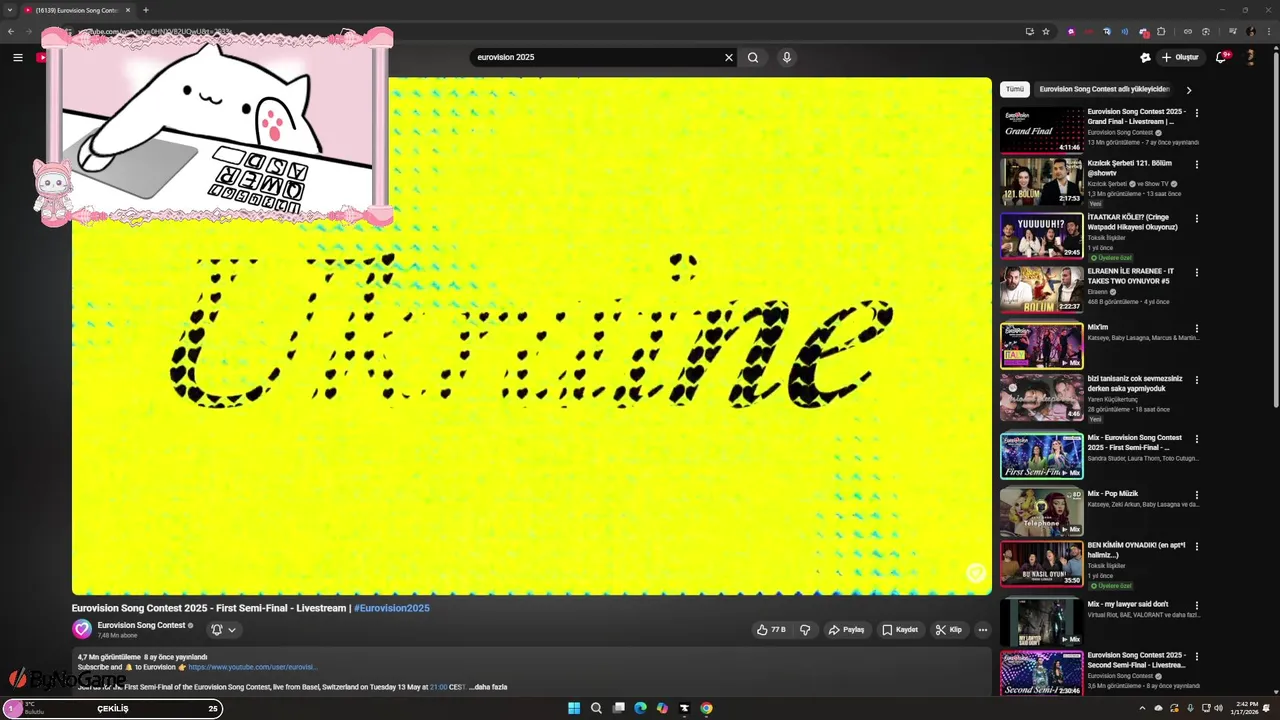
Task: Click the sparkle icon beside Oluştur
Action: pos(1145,57)
